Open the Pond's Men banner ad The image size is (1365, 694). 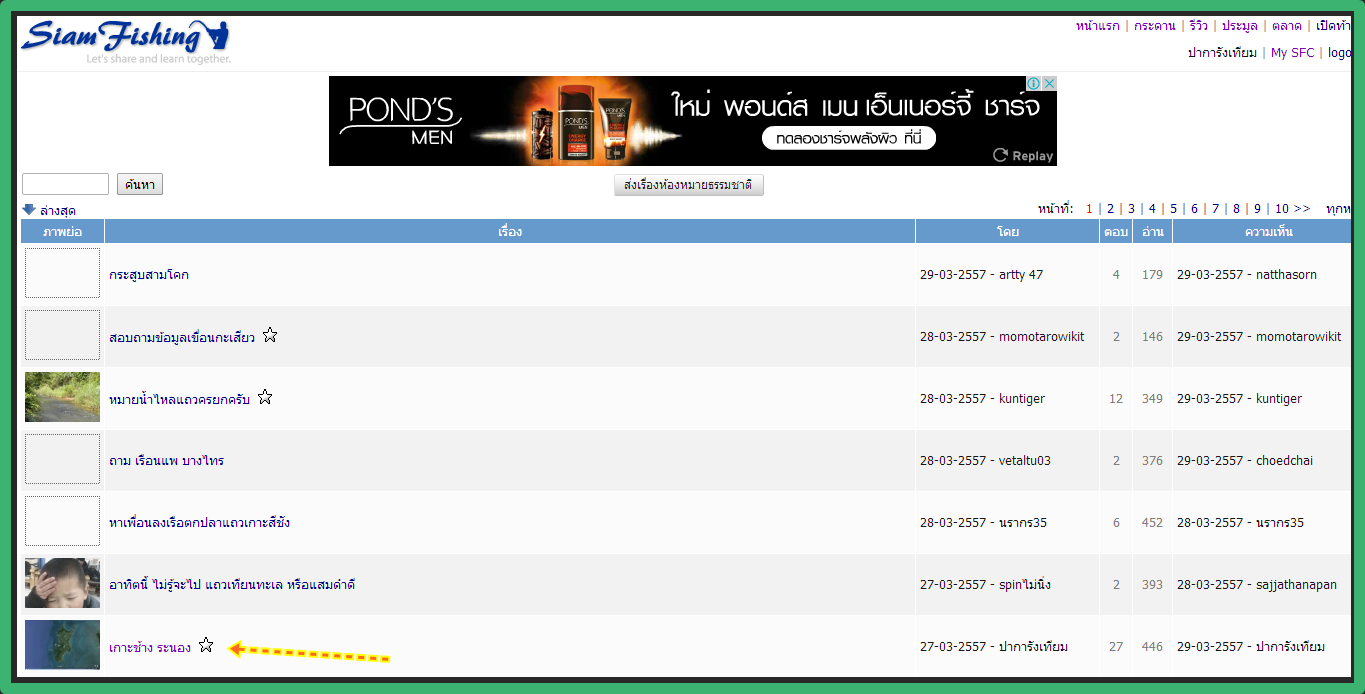click(692, 121)
